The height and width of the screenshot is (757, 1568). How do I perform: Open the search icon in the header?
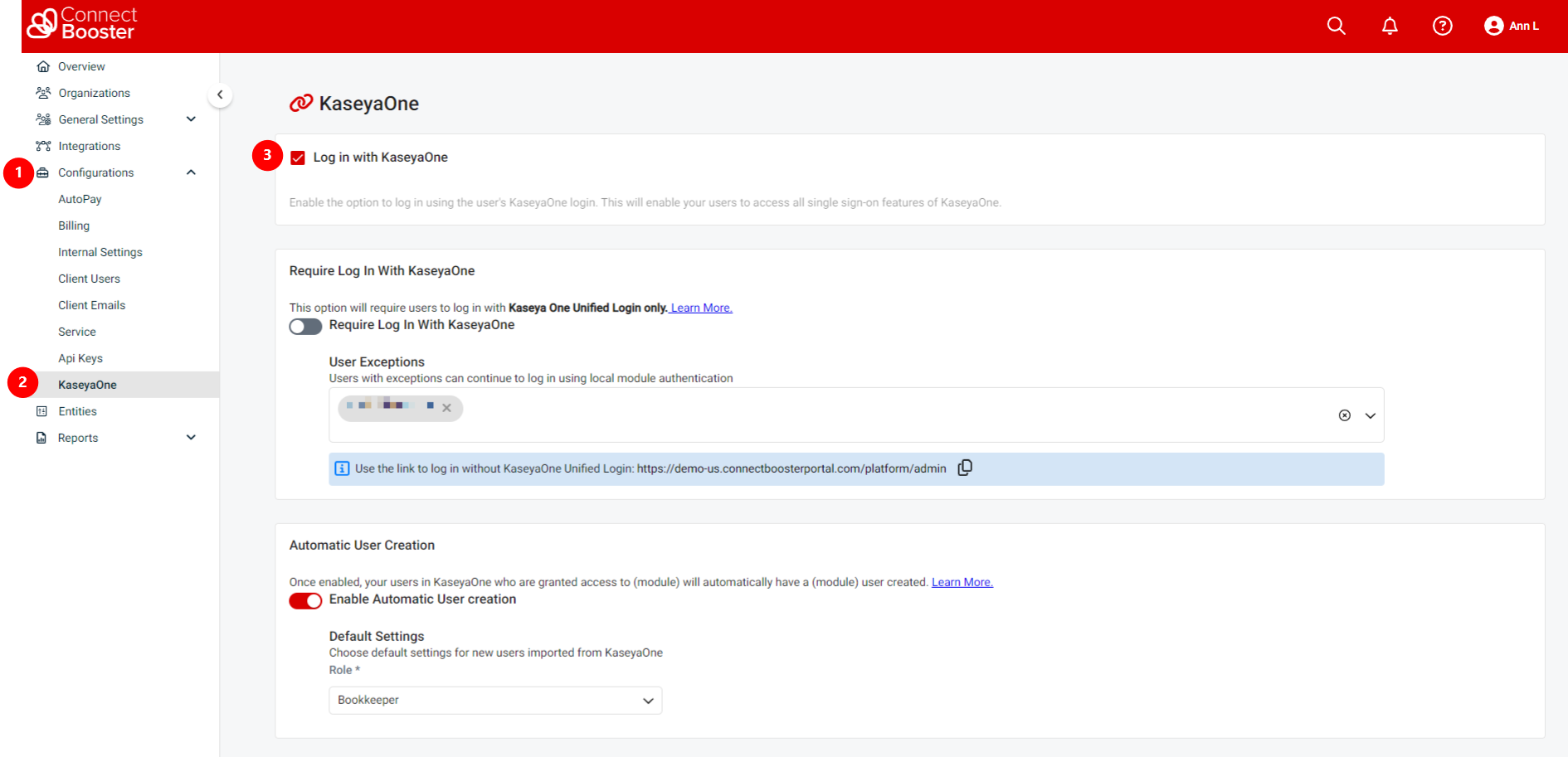point(1336,26)
